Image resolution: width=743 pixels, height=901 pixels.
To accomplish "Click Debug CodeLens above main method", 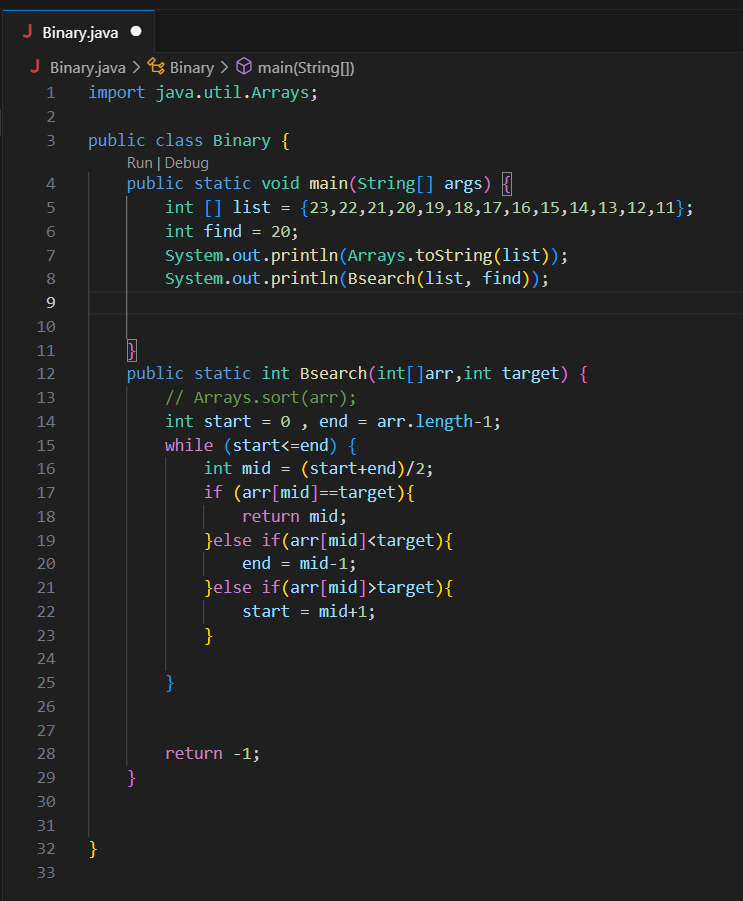I will point(187,163).
